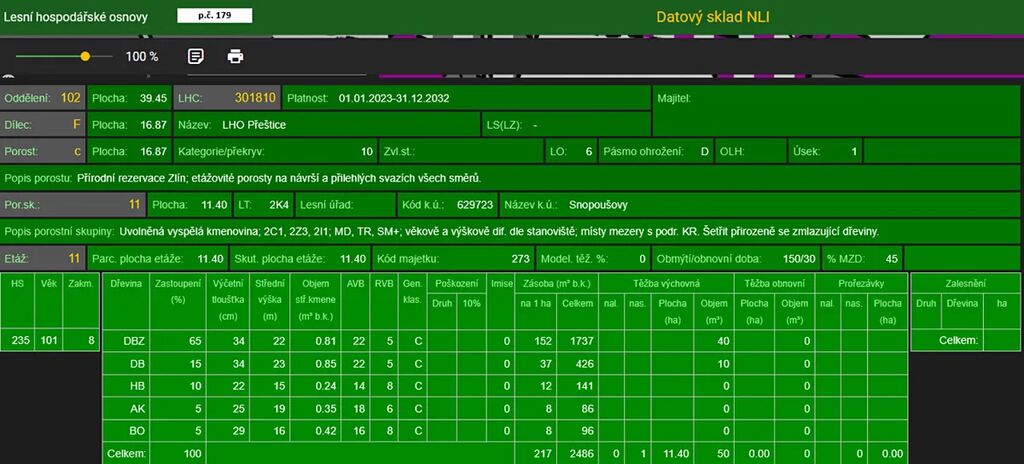This screenshot has width=1024, height=464.
Task: Click the Etáž 11 field
Action: tap(43, 258)
